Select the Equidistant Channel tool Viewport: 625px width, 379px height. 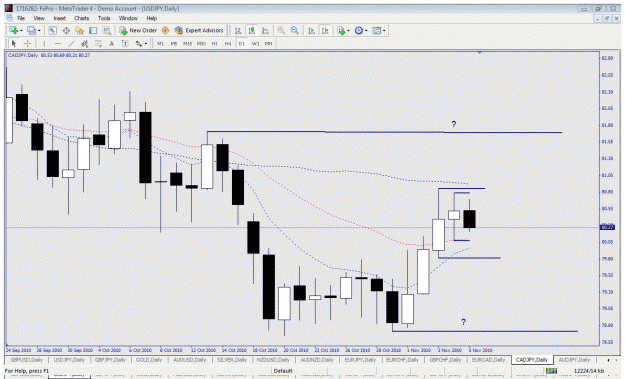[85, 43]
